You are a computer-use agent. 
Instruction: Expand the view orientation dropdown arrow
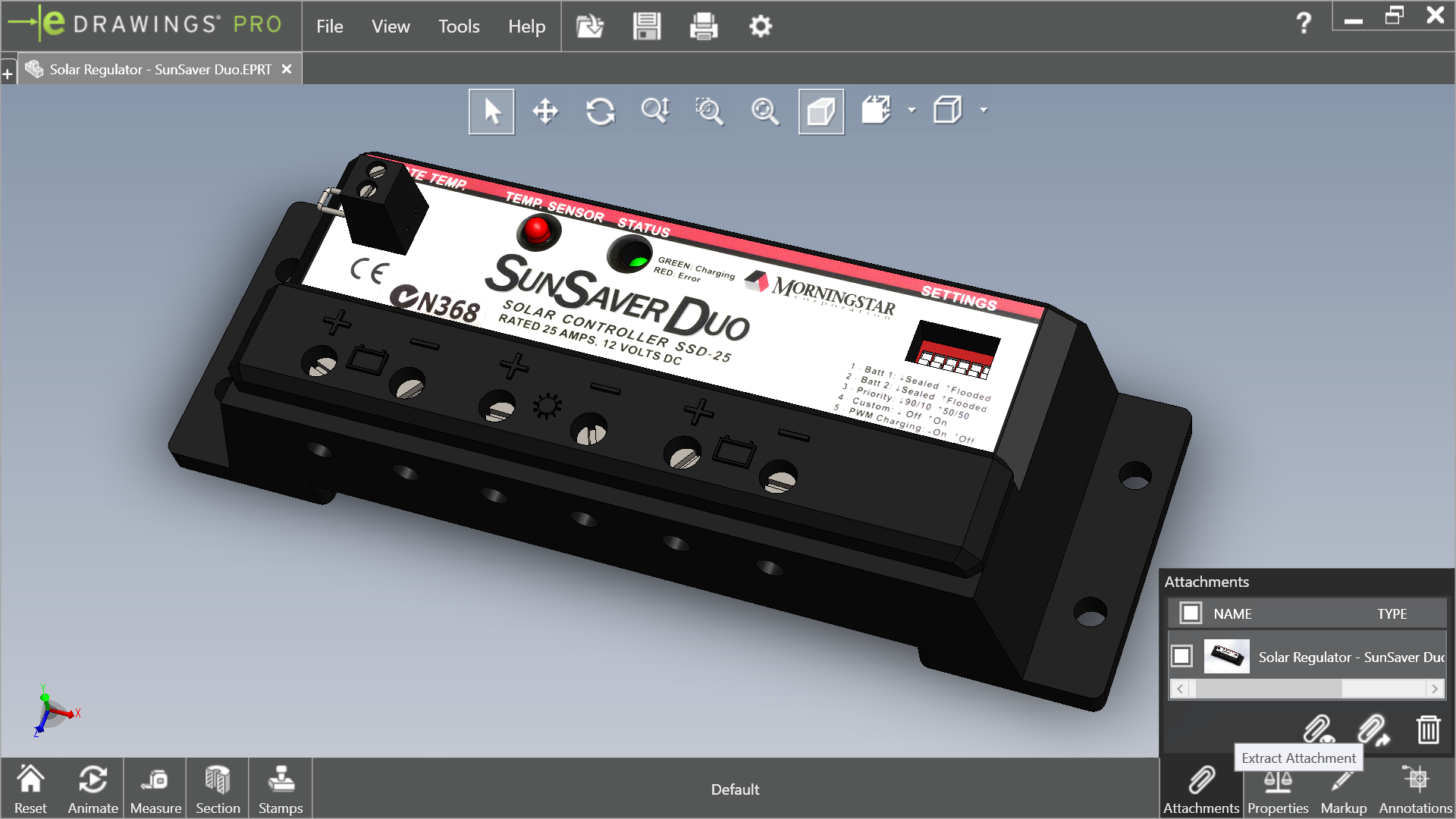click(912, 111)
